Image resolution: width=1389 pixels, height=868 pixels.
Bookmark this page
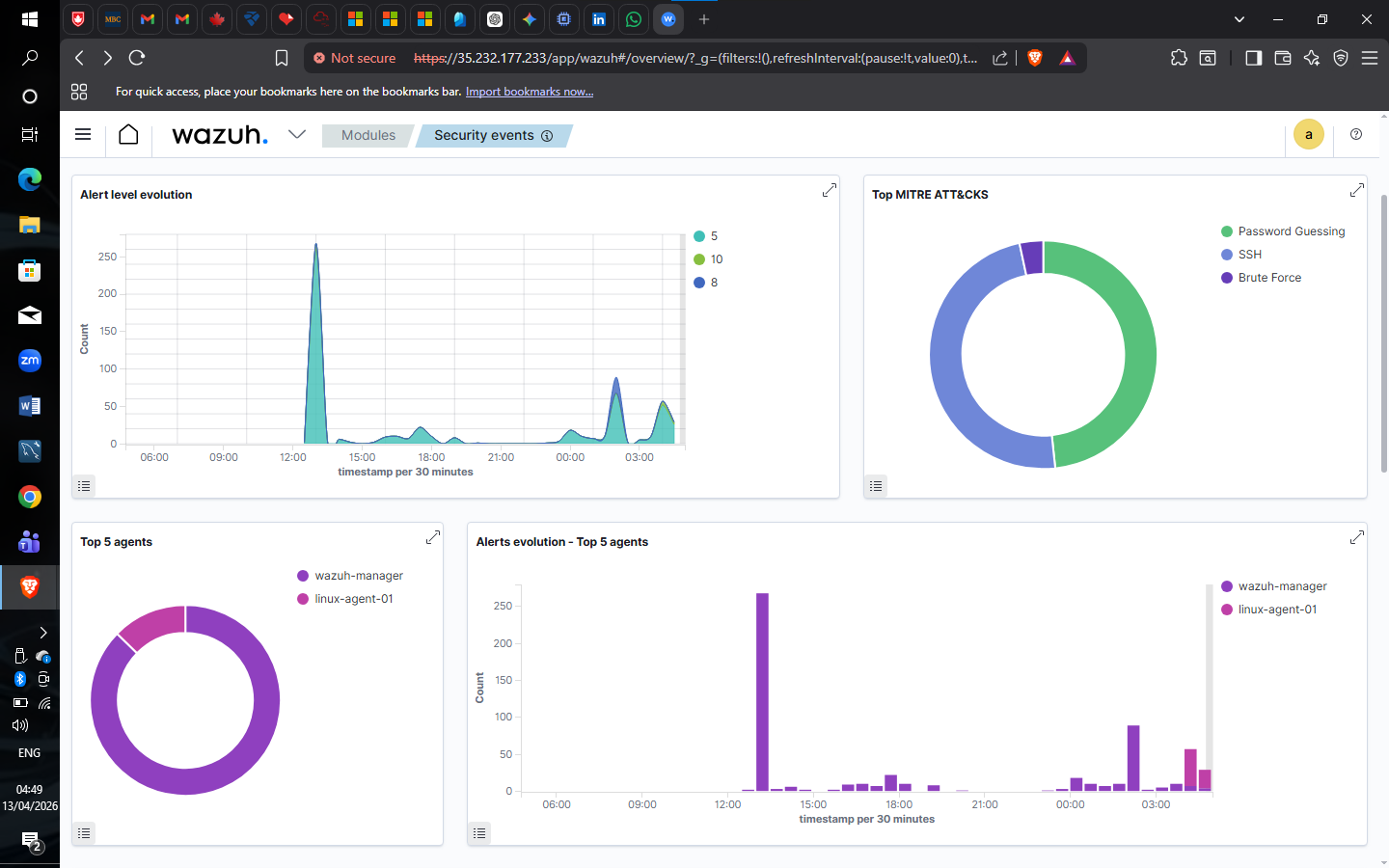point(282,58)
